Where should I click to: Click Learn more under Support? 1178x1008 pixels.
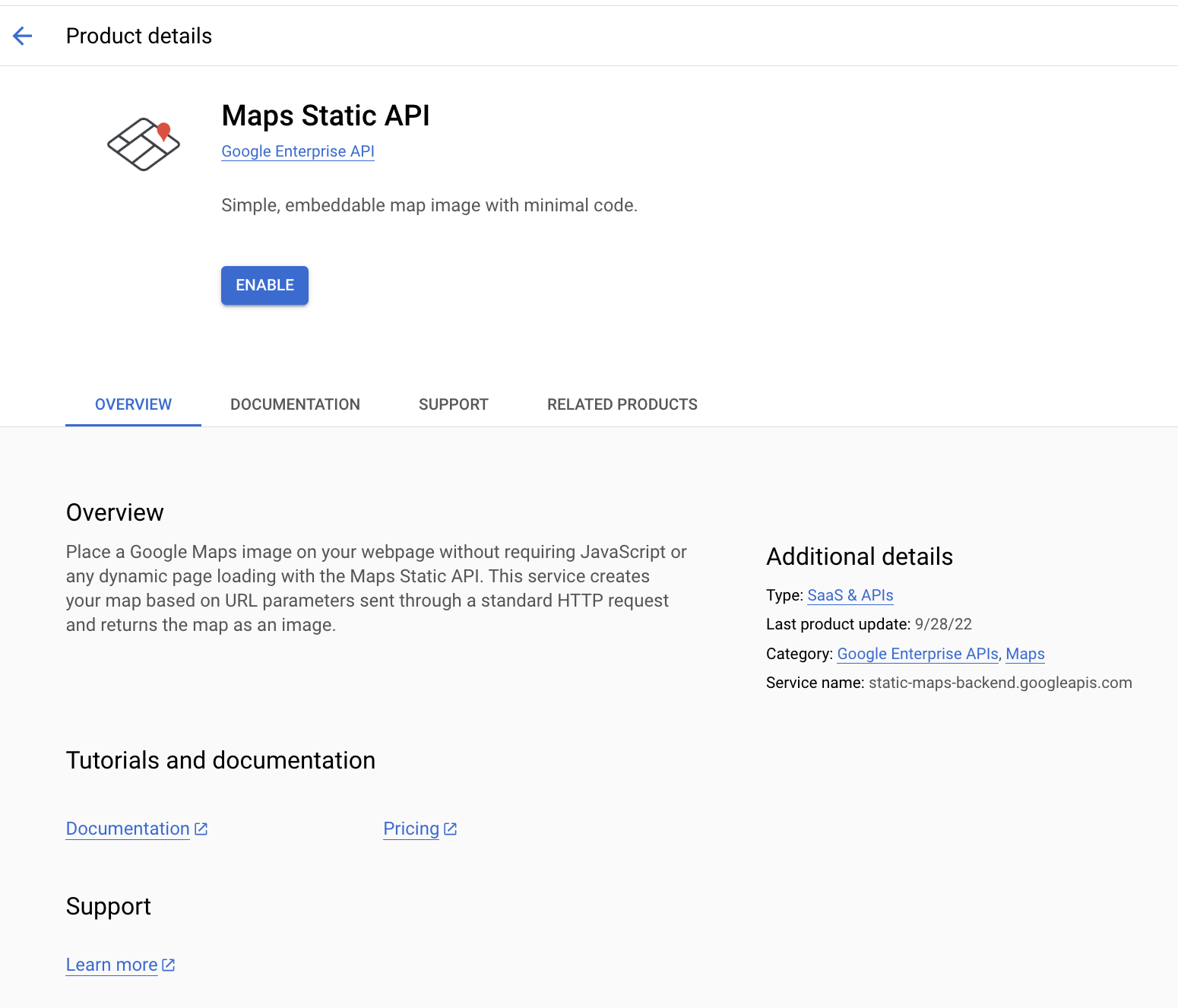coord(111,965)
